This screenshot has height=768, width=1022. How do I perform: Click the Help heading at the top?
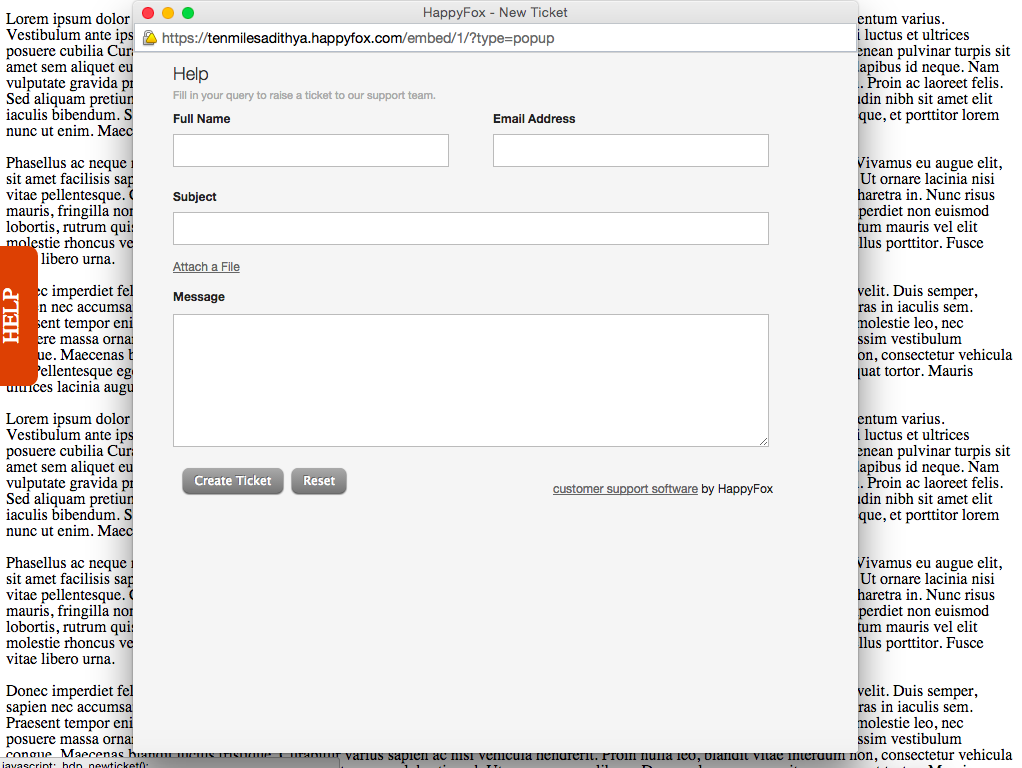pos(191,73)
